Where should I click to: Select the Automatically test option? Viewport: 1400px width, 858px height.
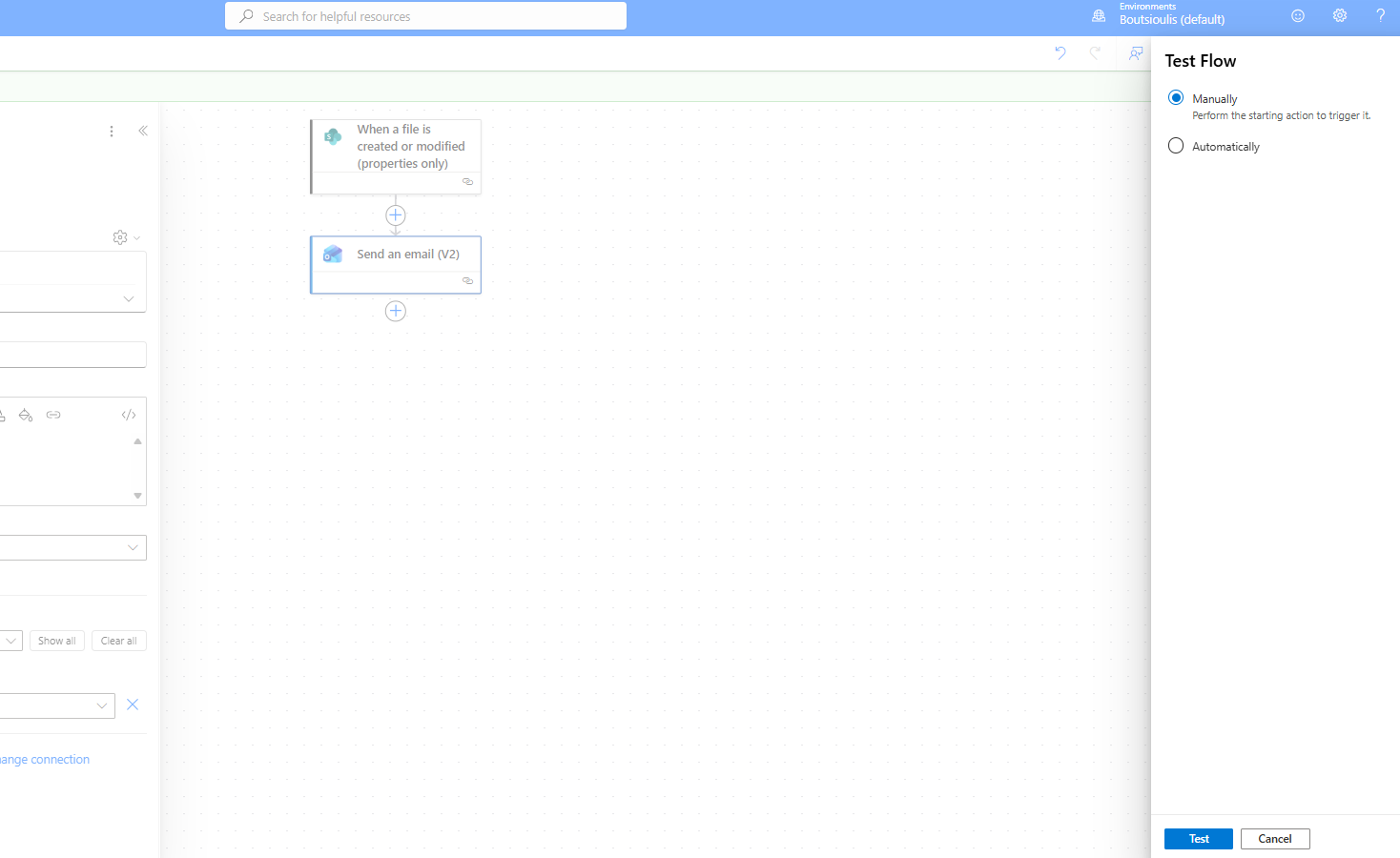point(1176,146)
